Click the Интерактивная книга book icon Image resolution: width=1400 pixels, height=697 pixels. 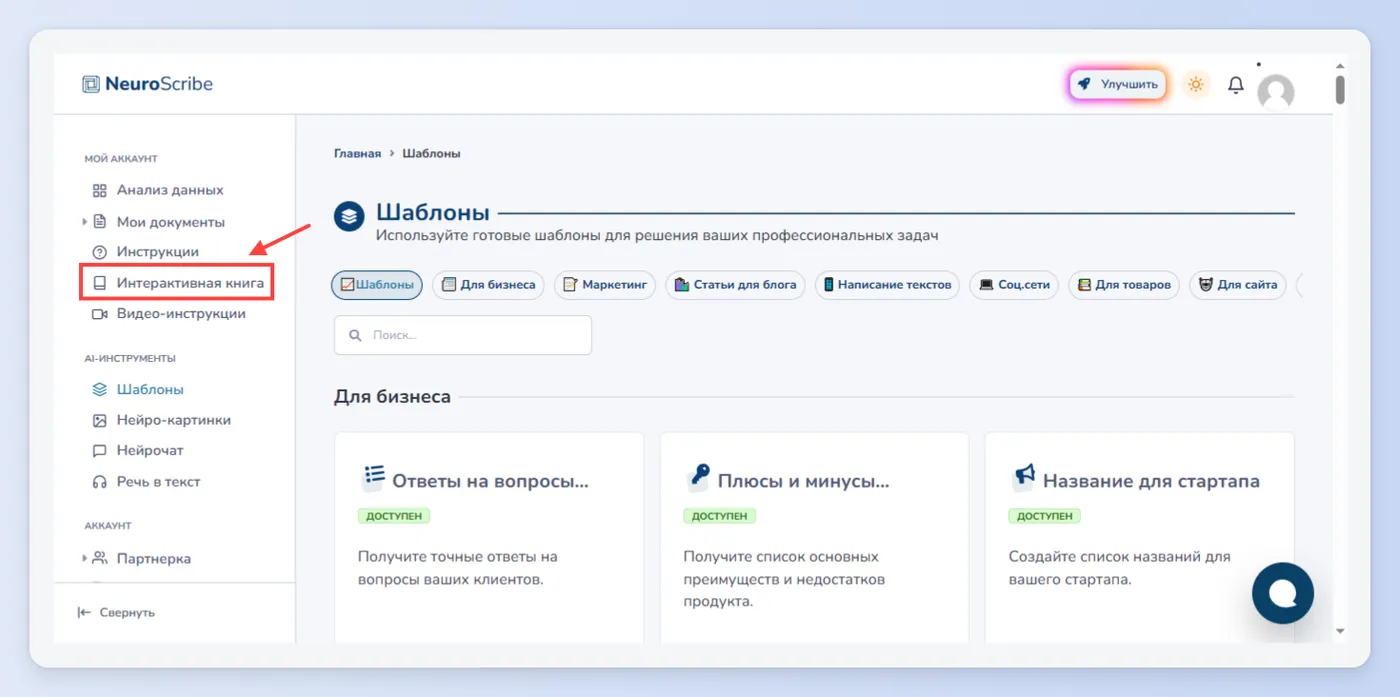pos(99,283)
